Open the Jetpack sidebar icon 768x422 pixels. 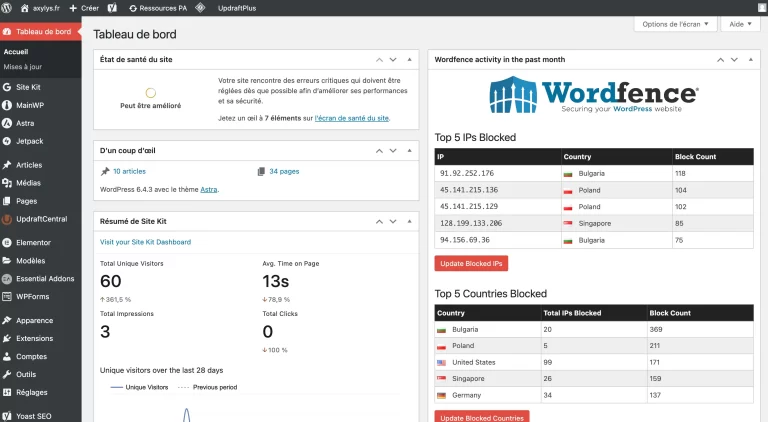coord(7,141)
